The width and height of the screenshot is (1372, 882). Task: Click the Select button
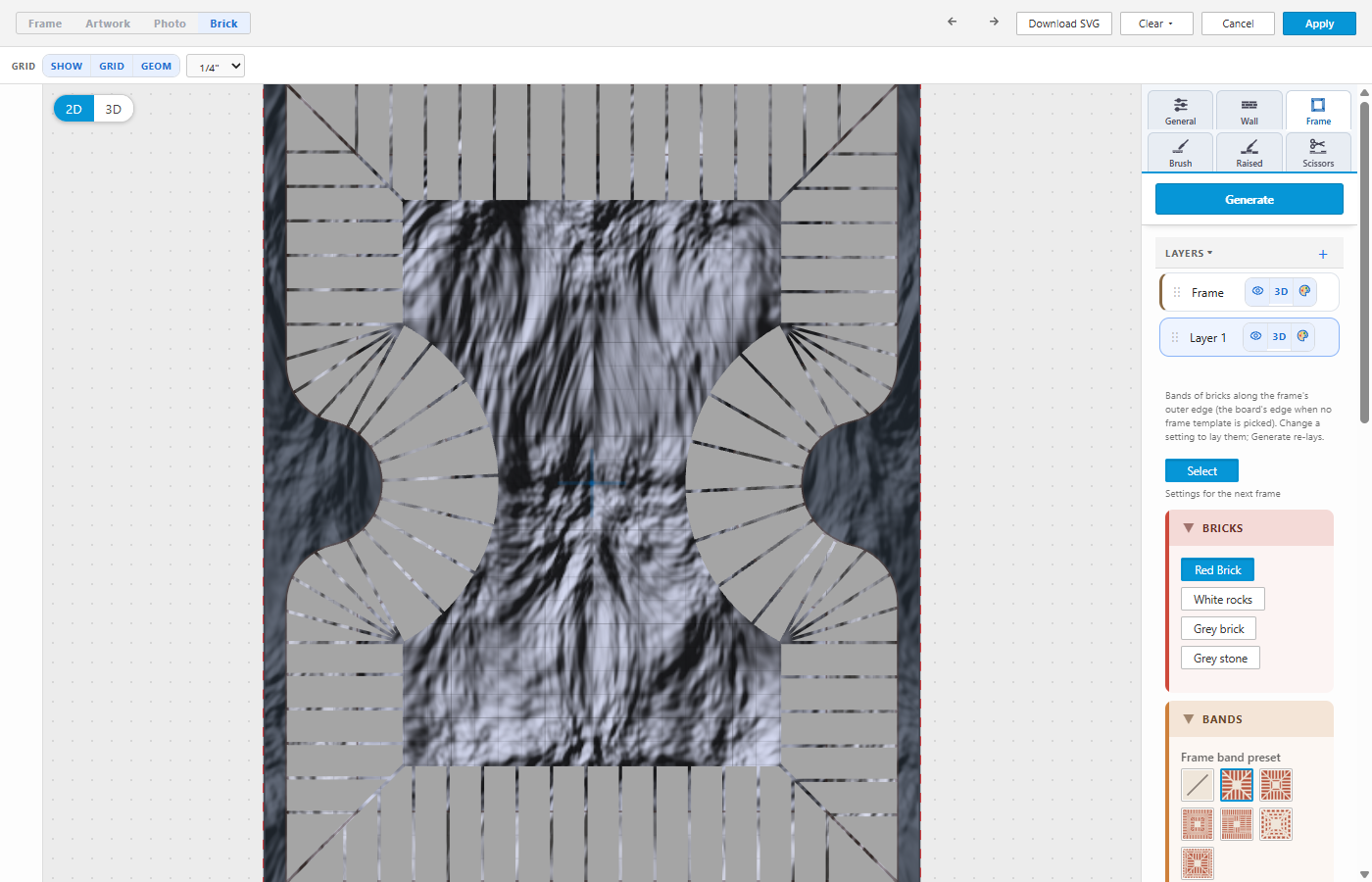pos(1201,470)
